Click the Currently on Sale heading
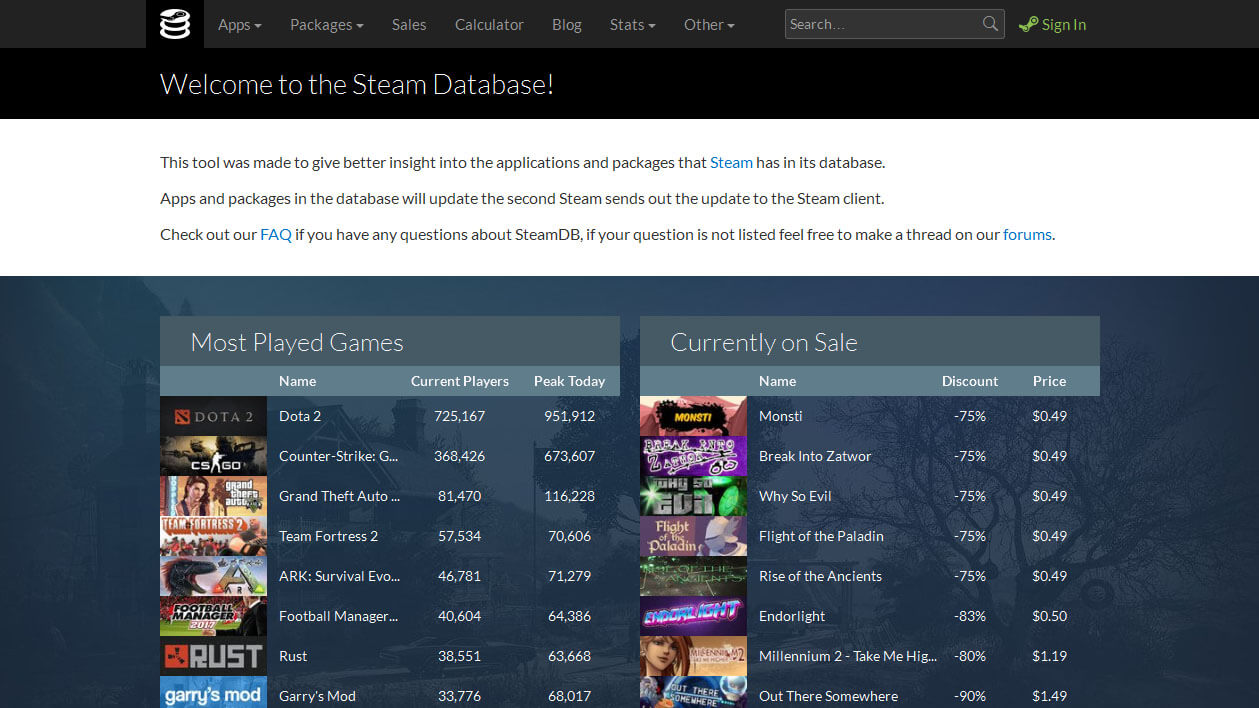This screenshot has height=708, width=1259. pos(764,342)
